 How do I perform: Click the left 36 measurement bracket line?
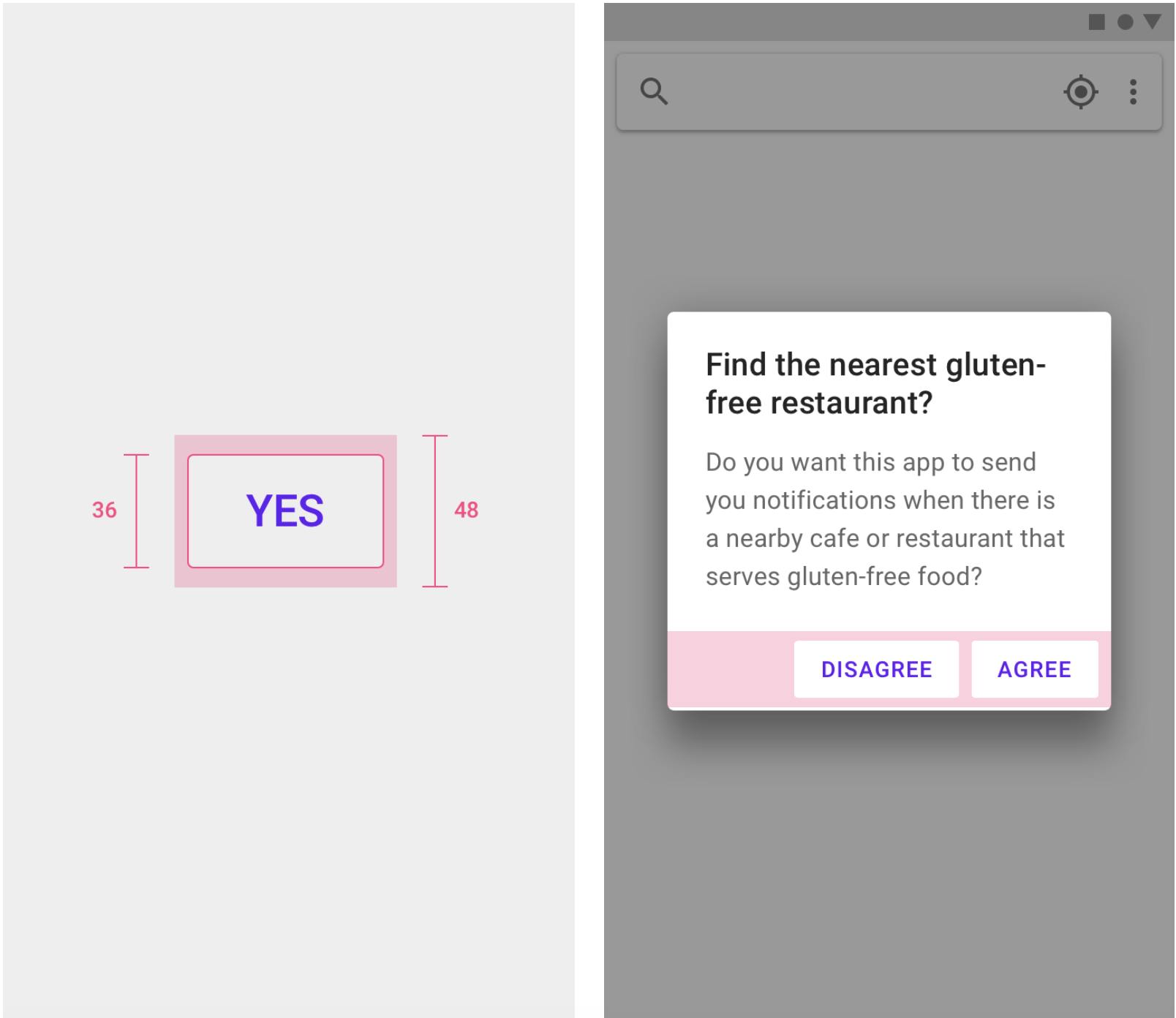(136, 511)
